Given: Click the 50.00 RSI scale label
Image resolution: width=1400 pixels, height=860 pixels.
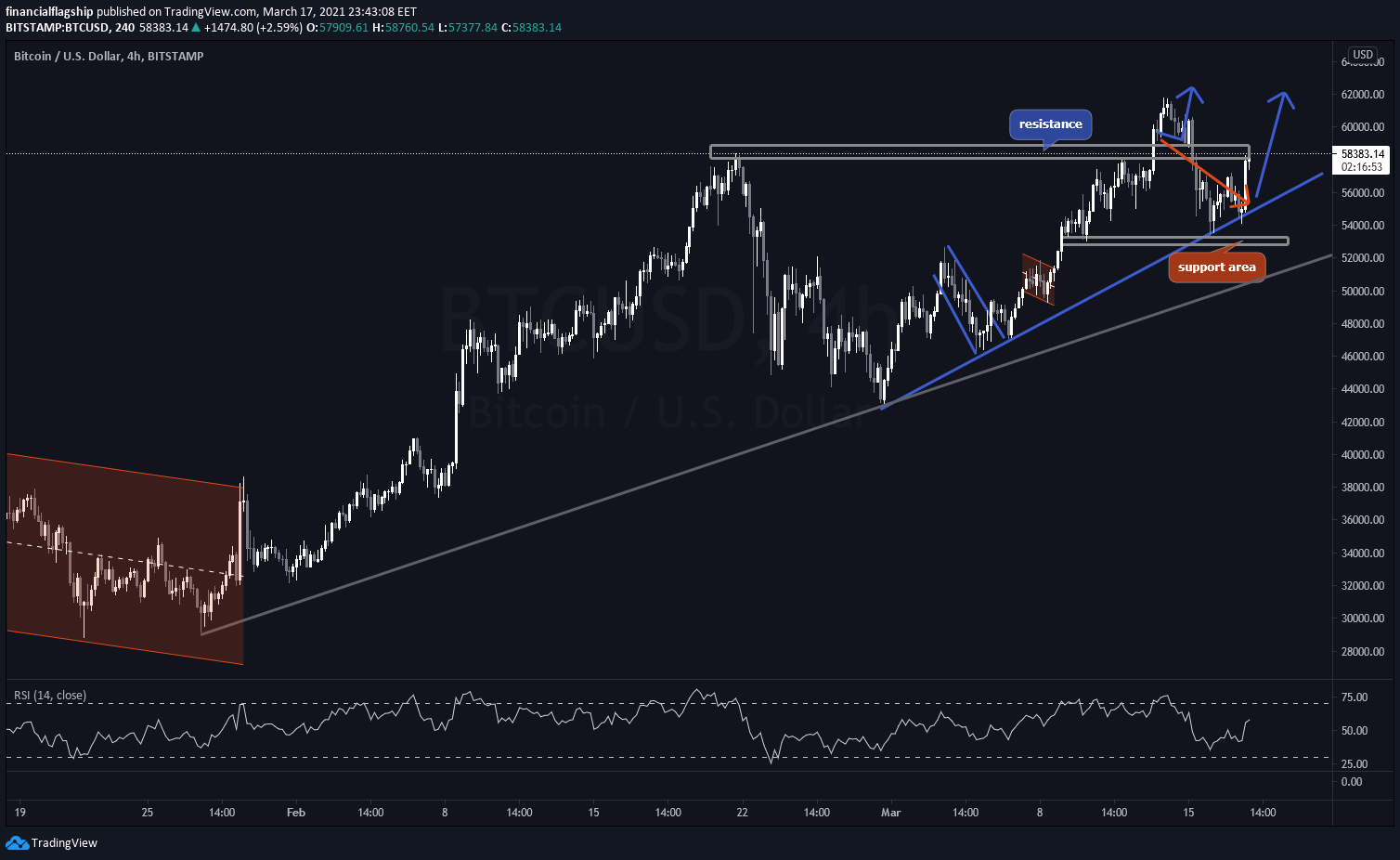Looking at the screenshot, I should pos(1355,731).
